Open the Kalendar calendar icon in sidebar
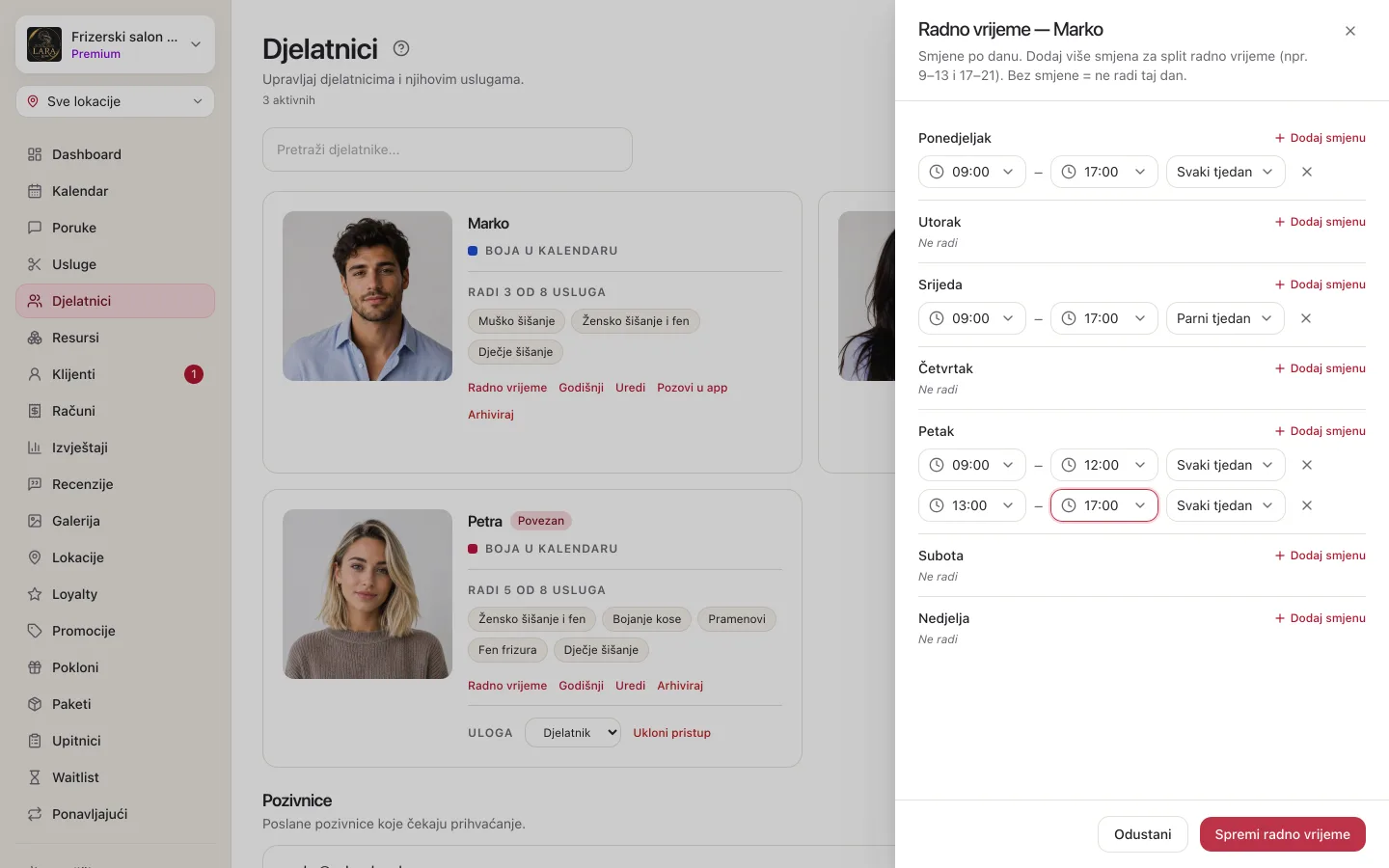 click(x=35, y=191)
